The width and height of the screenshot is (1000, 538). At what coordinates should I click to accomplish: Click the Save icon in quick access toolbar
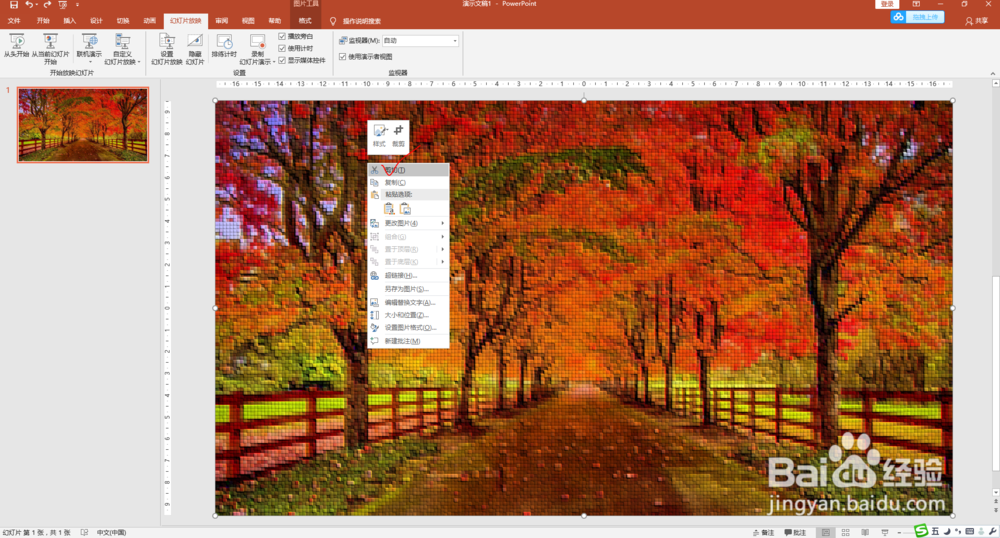(x=13, y=4)
